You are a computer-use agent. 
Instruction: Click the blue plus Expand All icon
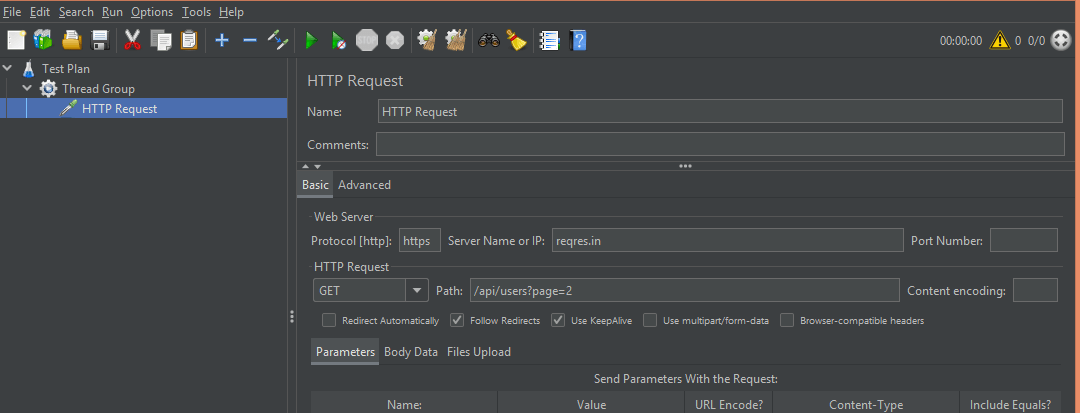(222, 41)
